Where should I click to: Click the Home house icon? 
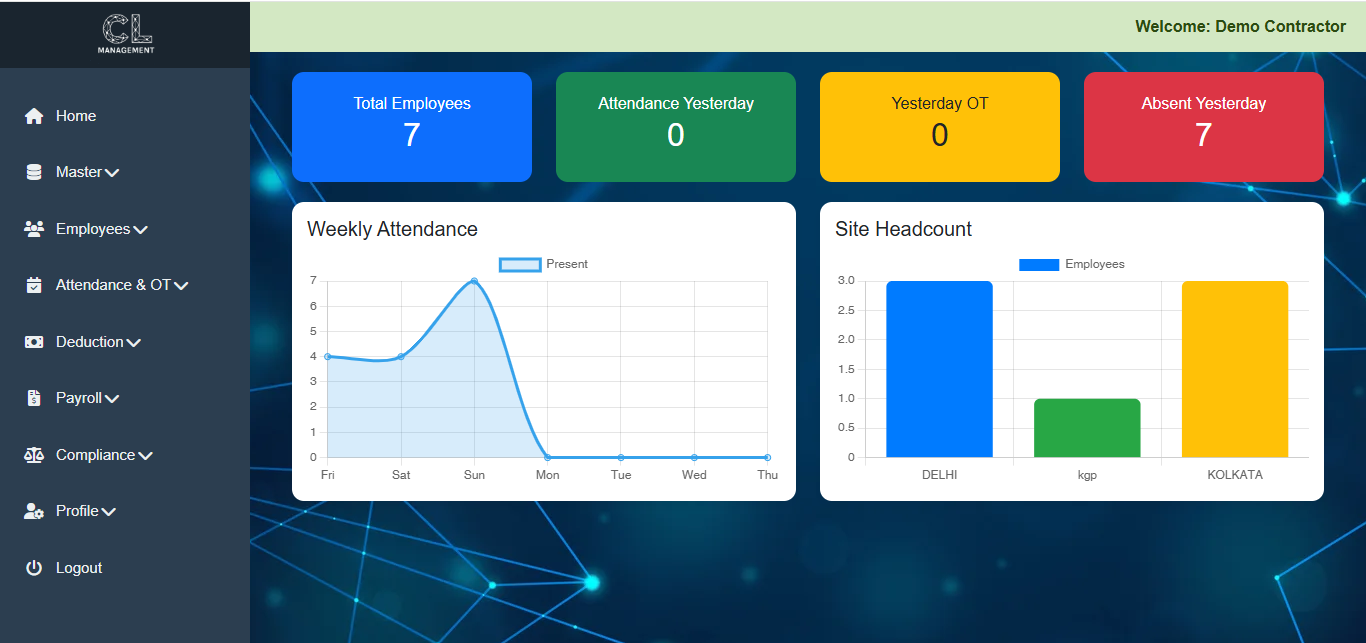[34, 116]
